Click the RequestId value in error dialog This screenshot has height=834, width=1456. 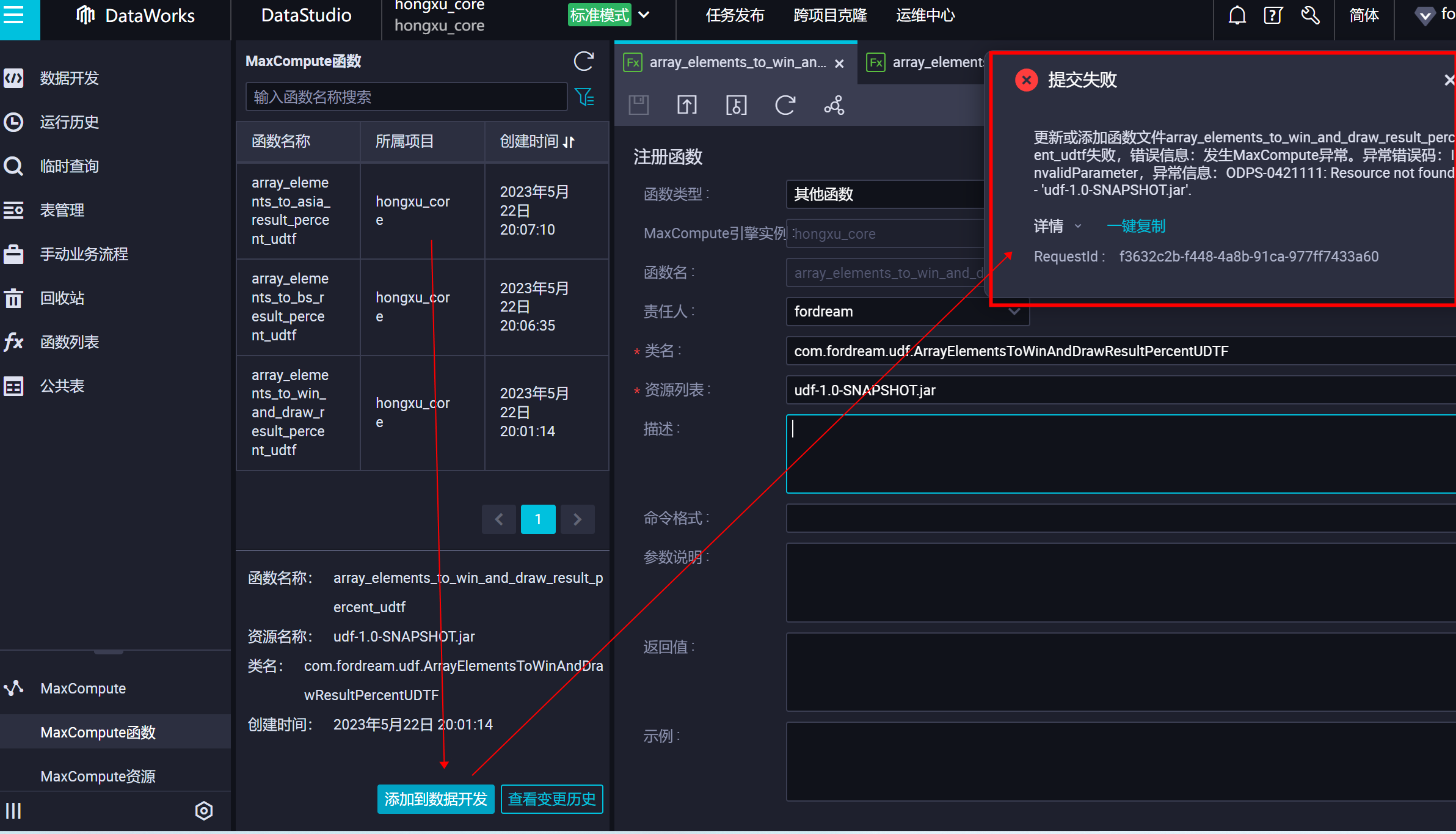click(x=1249, y=257)
